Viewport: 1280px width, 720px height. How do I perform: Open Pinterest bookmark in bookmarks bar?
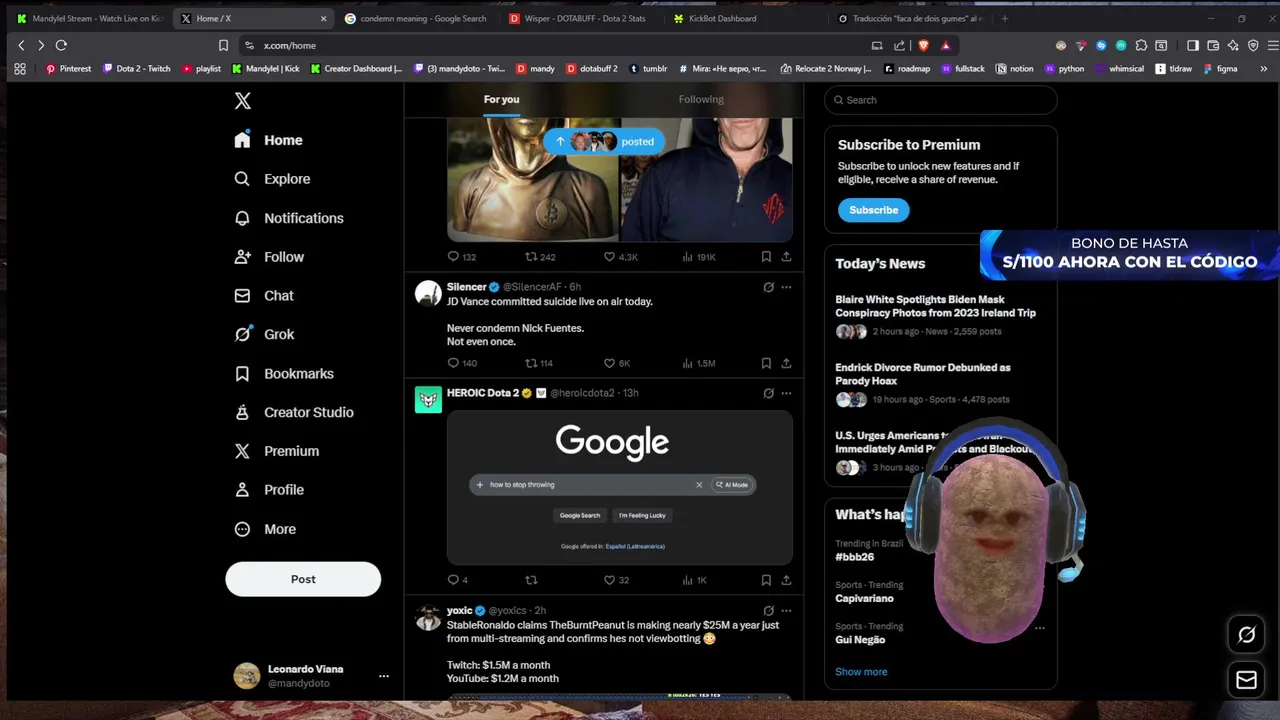click(68, 69)
